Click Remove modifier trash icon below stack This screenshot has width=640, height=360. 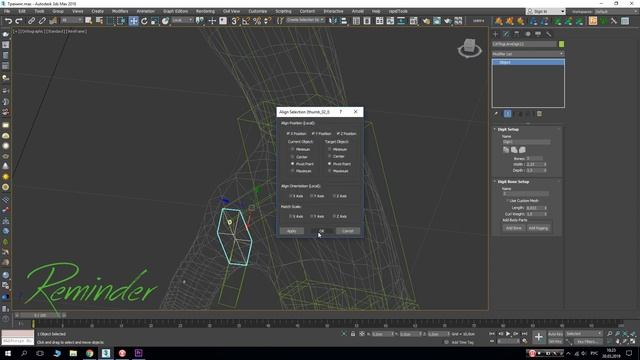539,114
